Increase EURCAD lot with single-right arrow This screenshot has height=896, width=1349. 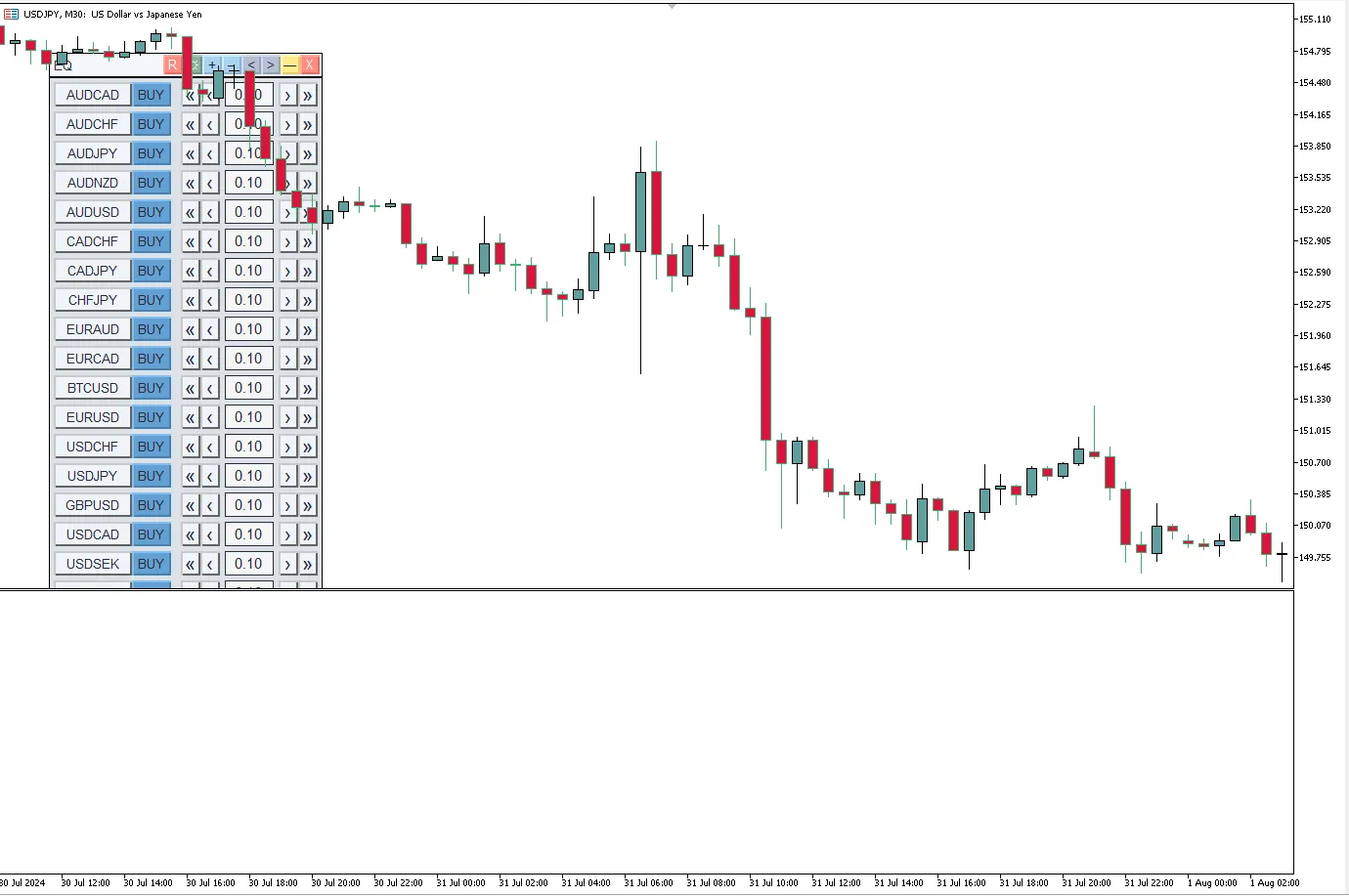287,359
